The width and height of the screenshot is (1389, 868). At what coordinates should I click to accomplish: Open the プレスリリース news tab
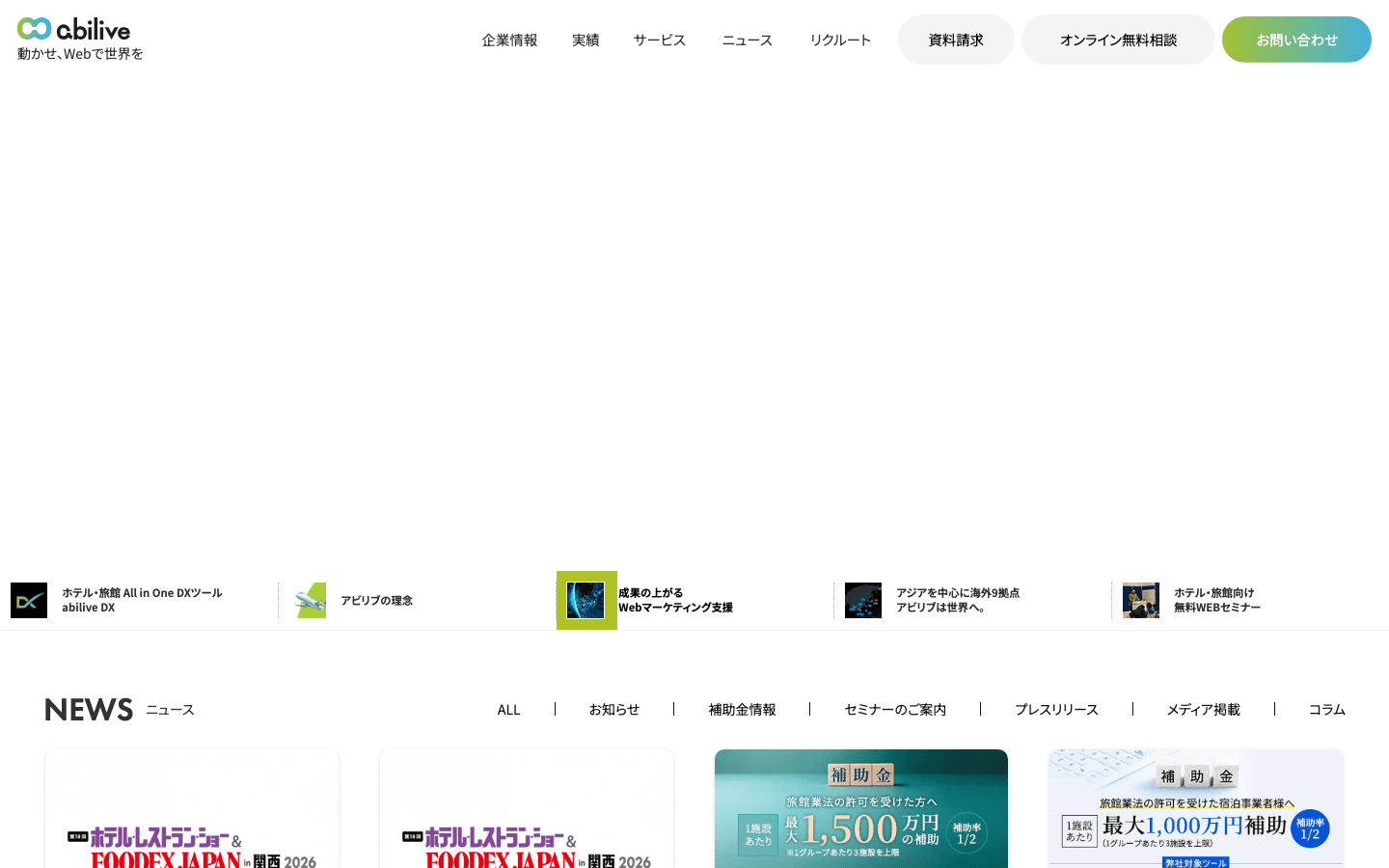[x=1056, y=709]
